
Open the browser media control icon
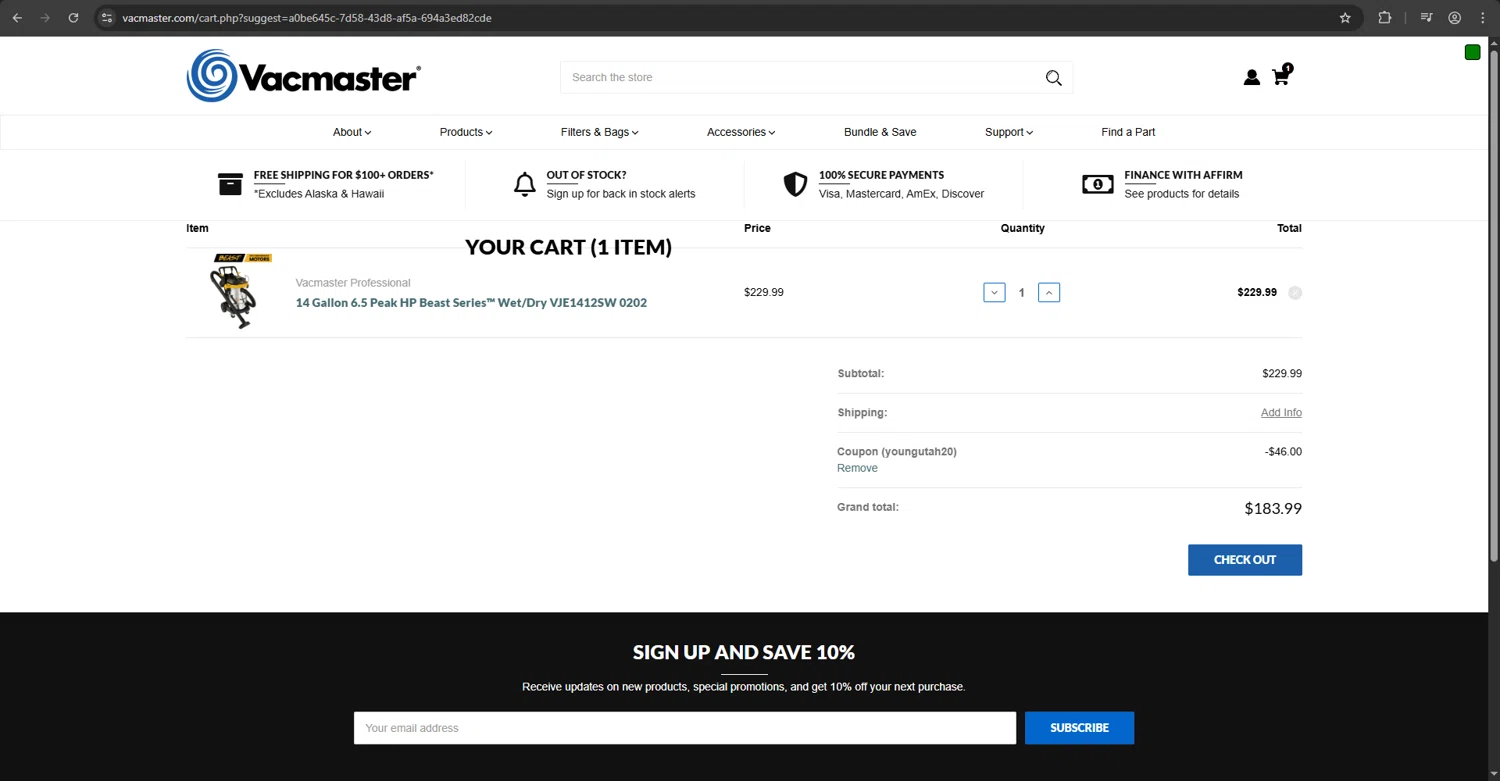pos(1426,18)
